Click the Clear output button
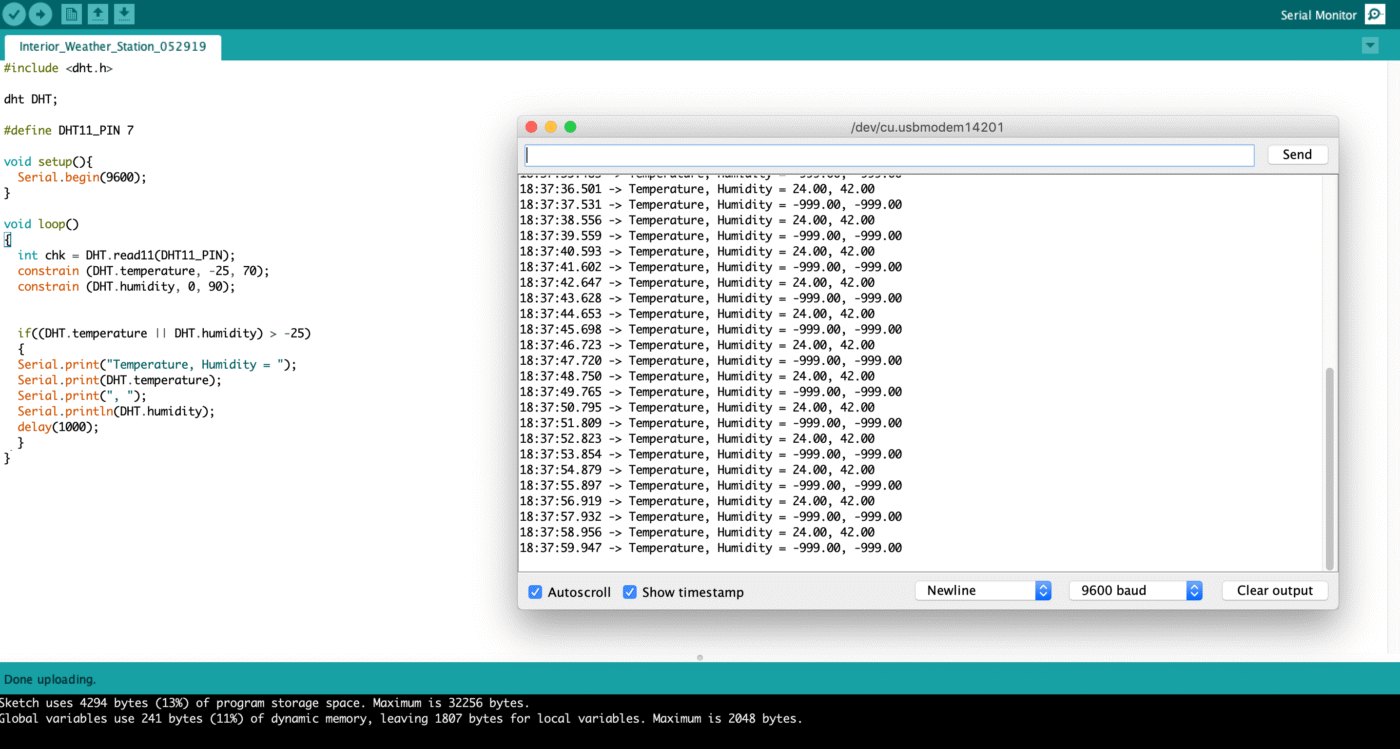Image resolution: width=1400 pixels, height=749 pixels. [1274, 591]
